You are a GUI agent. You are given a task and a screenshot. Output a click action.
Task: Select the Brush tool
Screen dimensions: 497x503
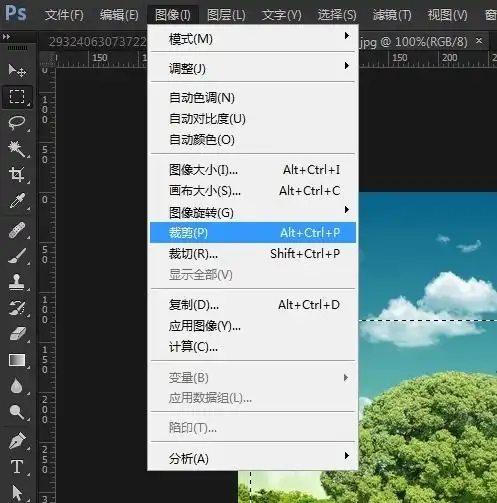coord(17,256)
